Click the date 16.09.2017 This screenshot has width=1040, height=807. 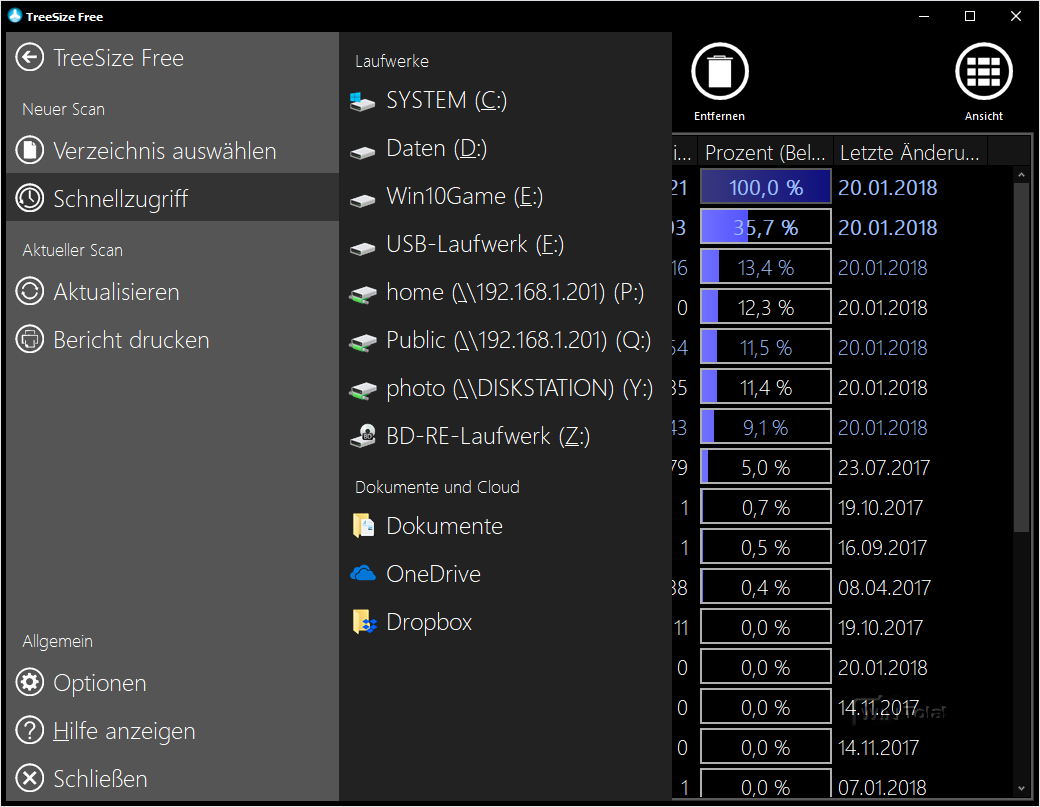(x=882, y=548)
